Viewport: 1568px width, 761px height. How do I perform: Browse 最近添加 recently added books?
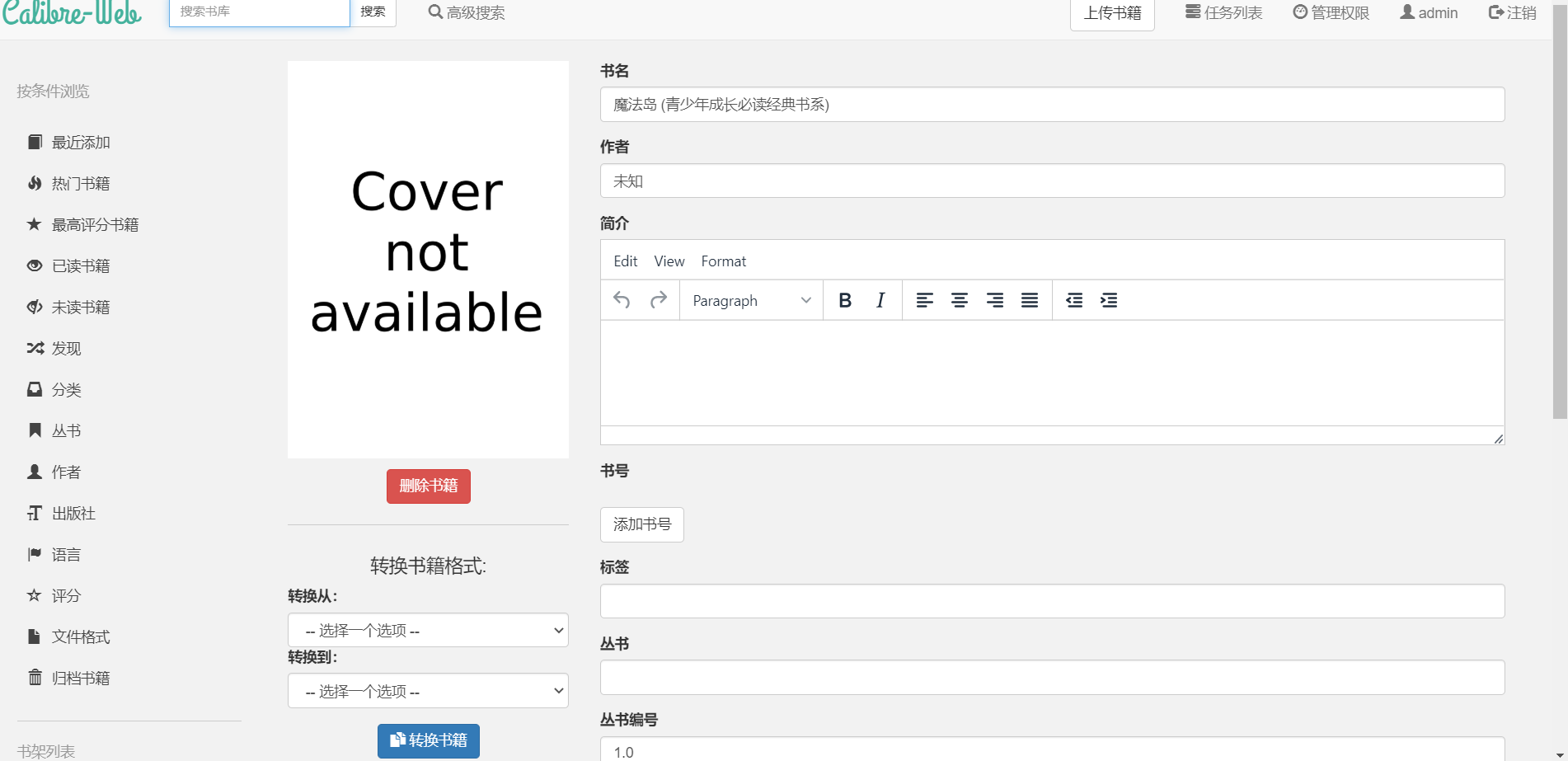click(x=79, y=141)
